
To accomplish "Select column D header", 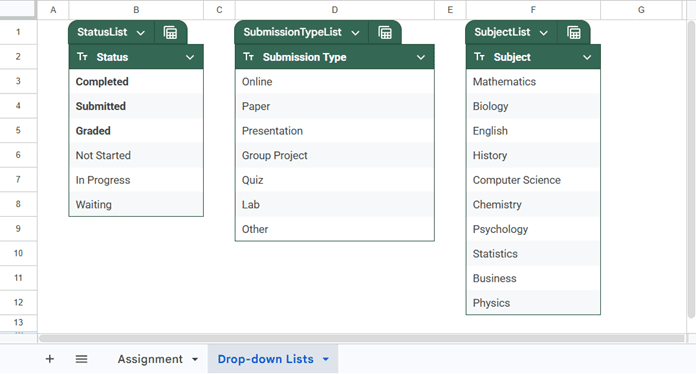I will click(335, 10).
